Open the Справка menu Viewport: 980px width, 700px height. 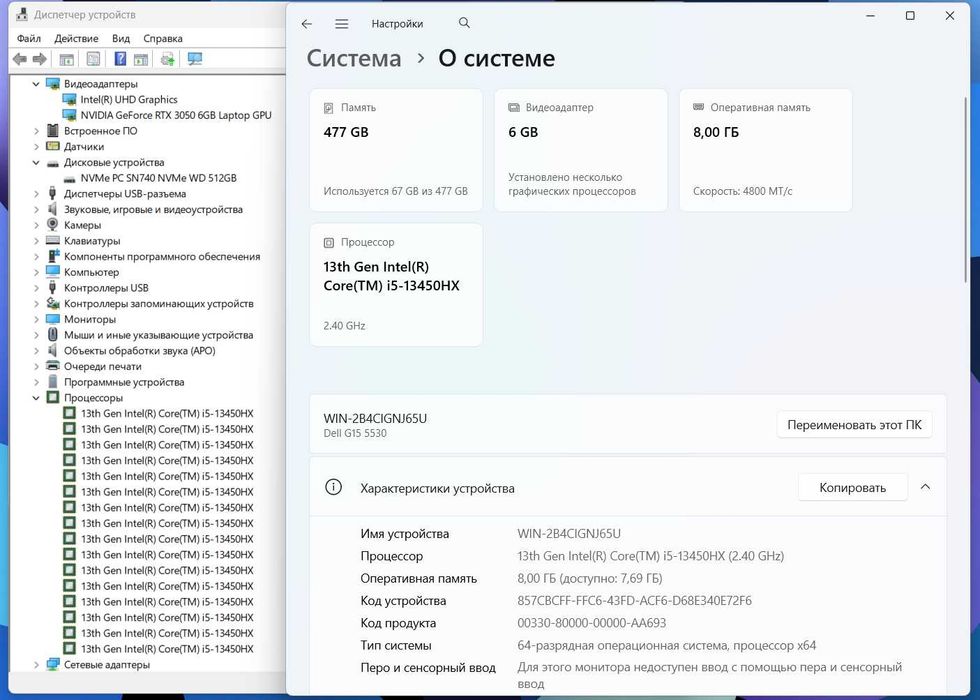(x=162, y=38)
